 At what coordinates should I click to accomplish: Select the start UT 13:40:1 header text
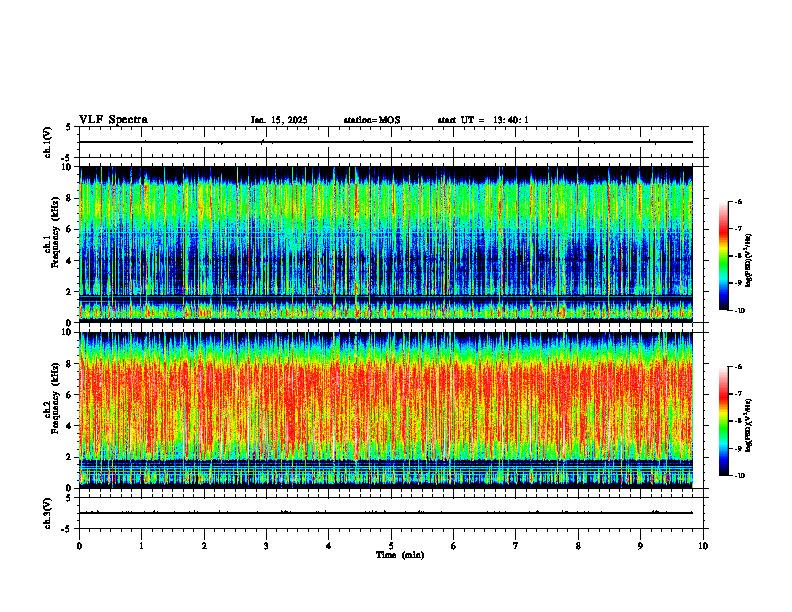483,120
